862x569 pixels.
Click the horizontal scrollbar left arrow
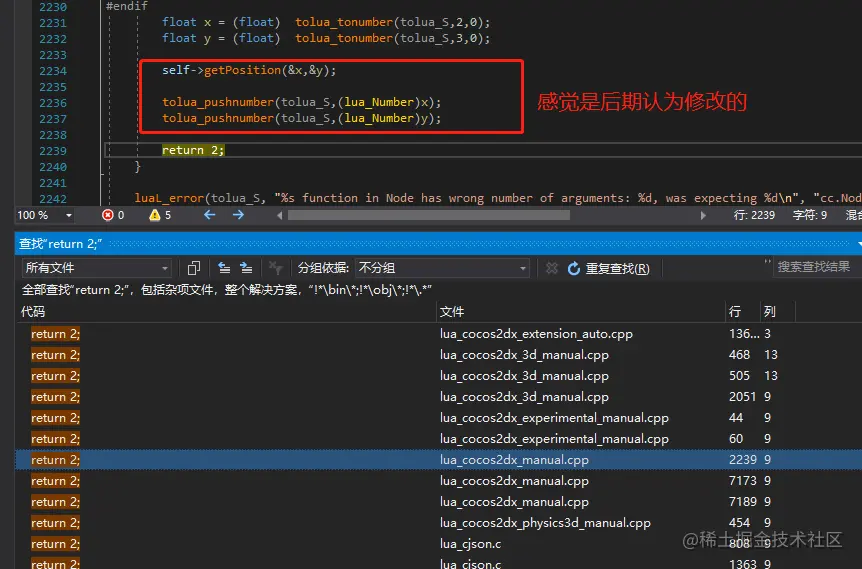pyautogui.click(x=279, y=216)
